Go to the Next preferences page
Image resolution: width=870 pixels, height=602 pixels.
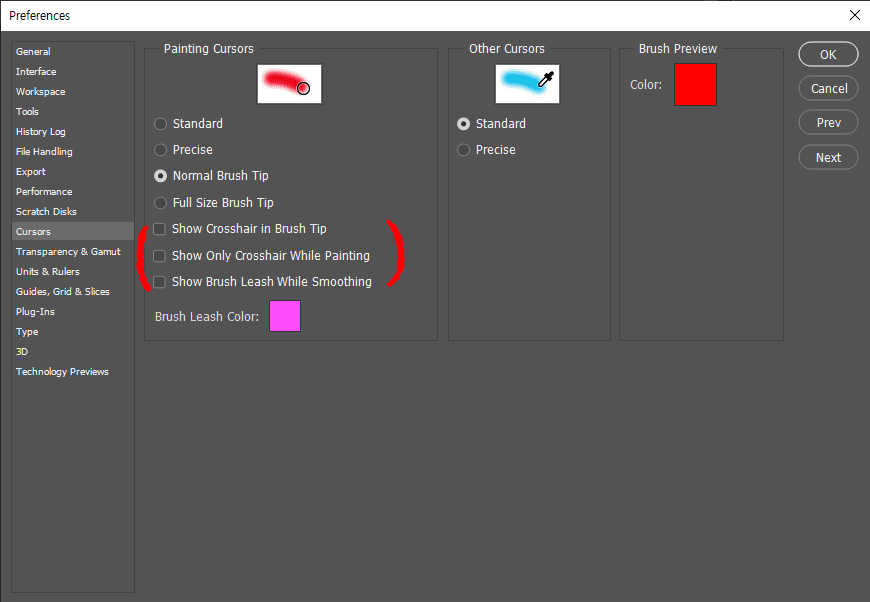tap(828, 157)
